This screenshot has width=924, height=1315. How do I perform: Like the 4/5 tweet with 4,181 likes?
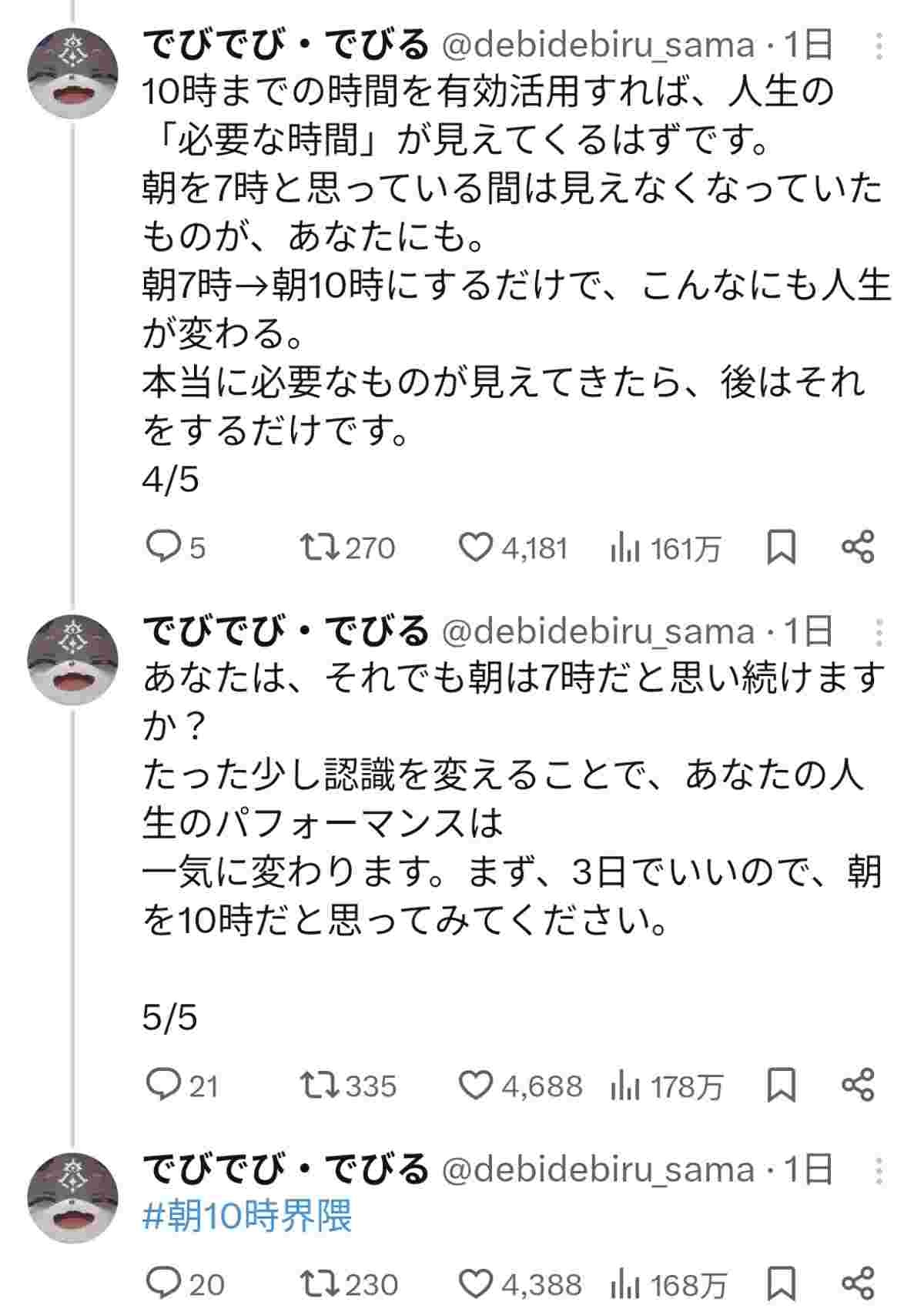475,547
